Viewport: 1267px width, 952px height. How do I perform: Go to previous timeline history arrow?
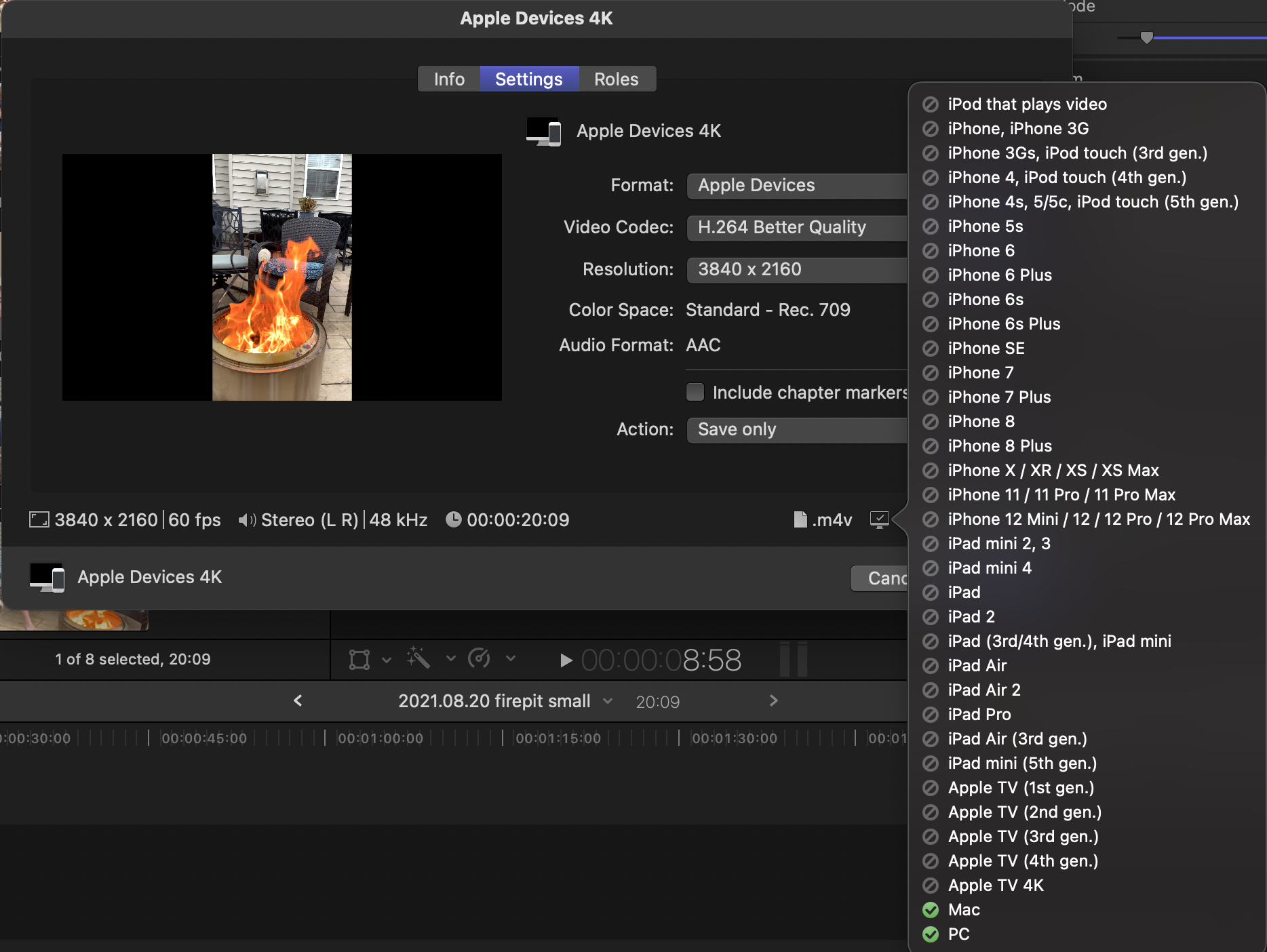point(298,700)
